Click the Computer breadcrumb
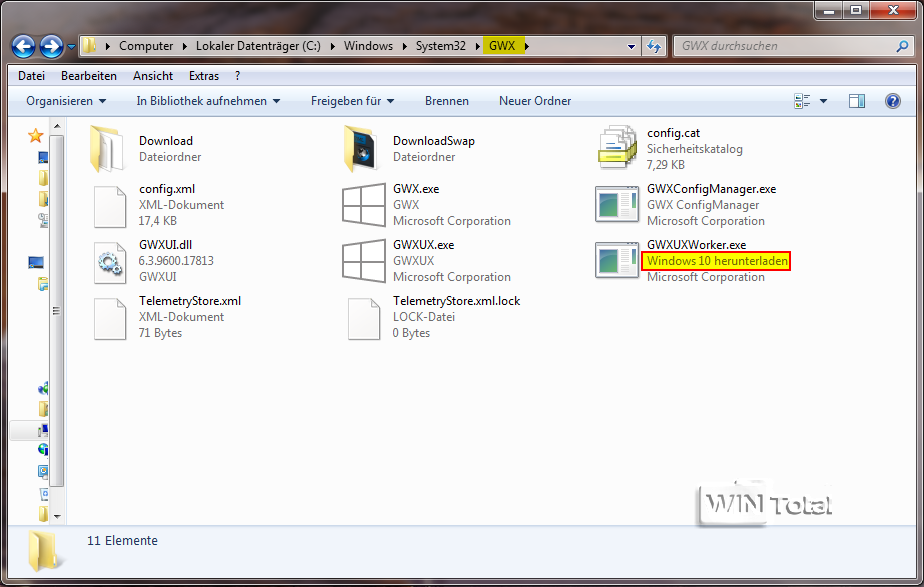 click(146, 46)
